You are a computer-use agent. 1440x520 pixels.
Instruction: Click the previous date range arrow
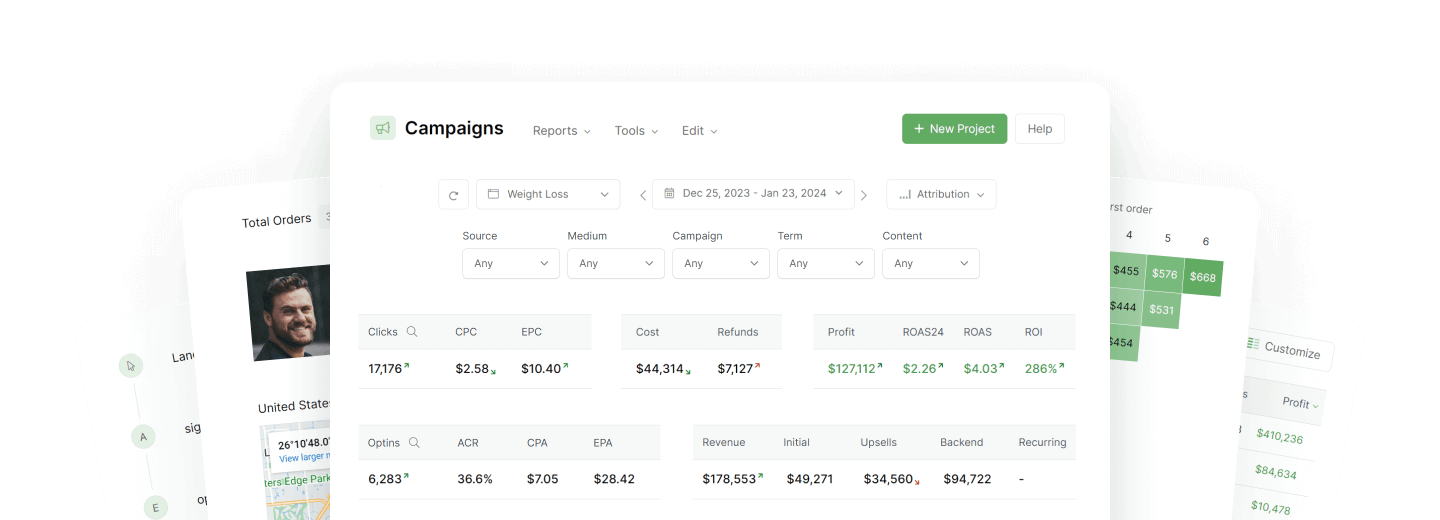click(643, 195)
